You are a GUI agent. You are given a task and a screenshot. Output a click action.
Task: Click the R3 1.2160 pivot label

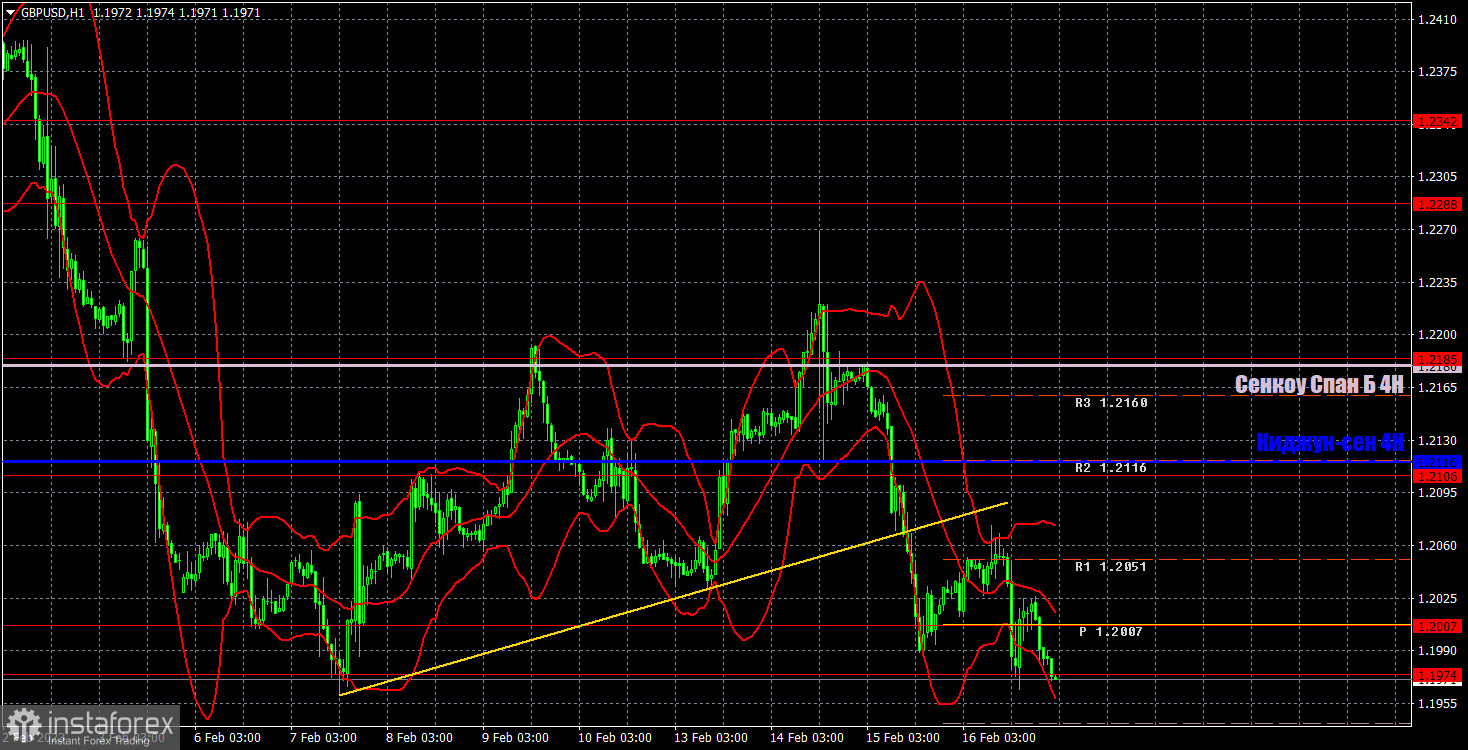tap(1111, 403)
